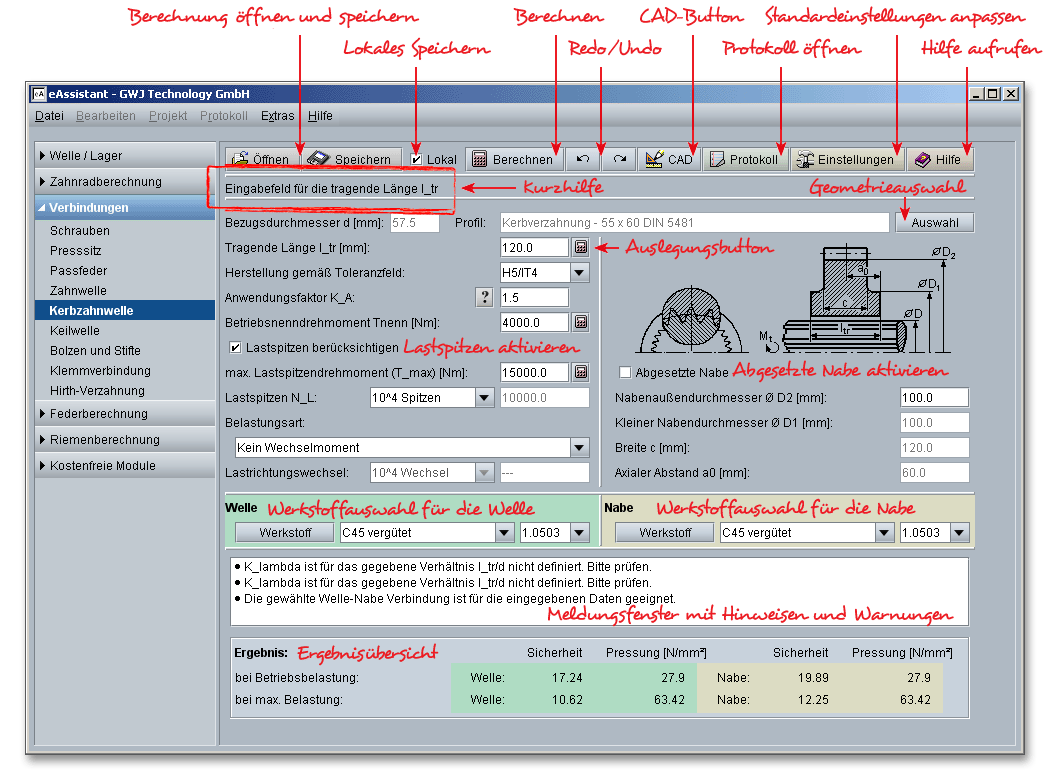This screenshot has width=1050, height=770.
Task: Open the Belastungsart Kein Wechselmoment dropdown
Action: [580, 447]
